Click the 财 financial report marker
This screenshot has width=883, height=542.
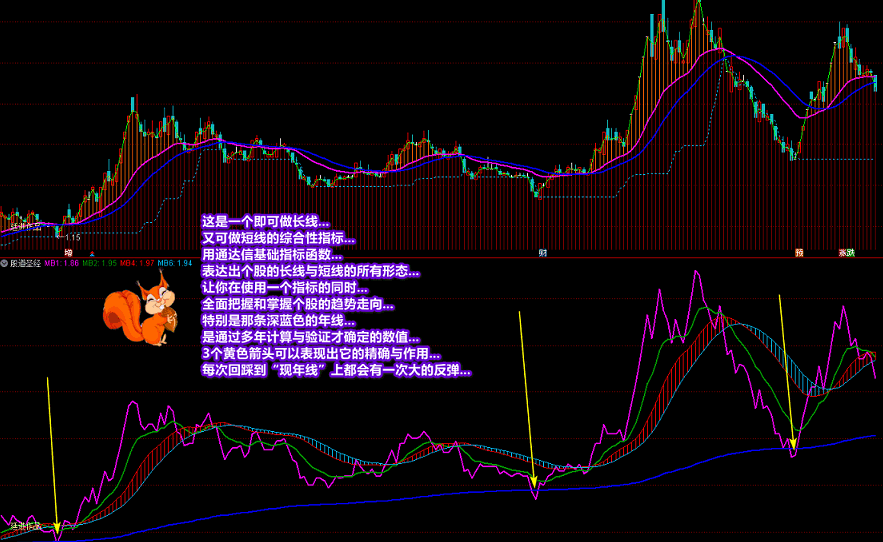tap(542, 253)
